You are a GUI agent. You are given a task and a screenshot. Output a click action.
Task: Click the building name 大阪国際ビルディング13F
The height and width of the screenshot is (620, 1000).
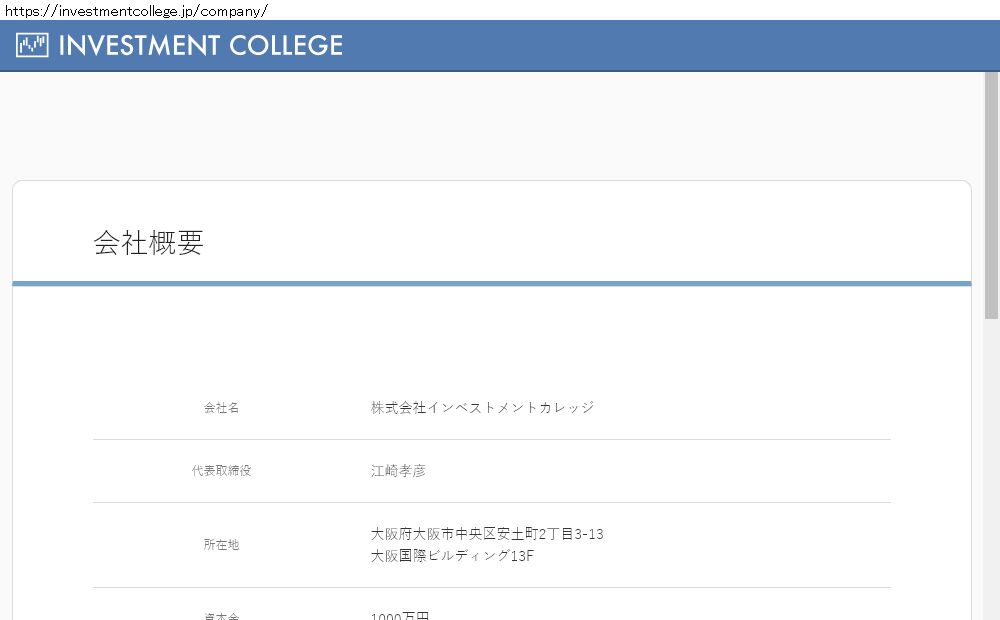(x=452, y=556)
